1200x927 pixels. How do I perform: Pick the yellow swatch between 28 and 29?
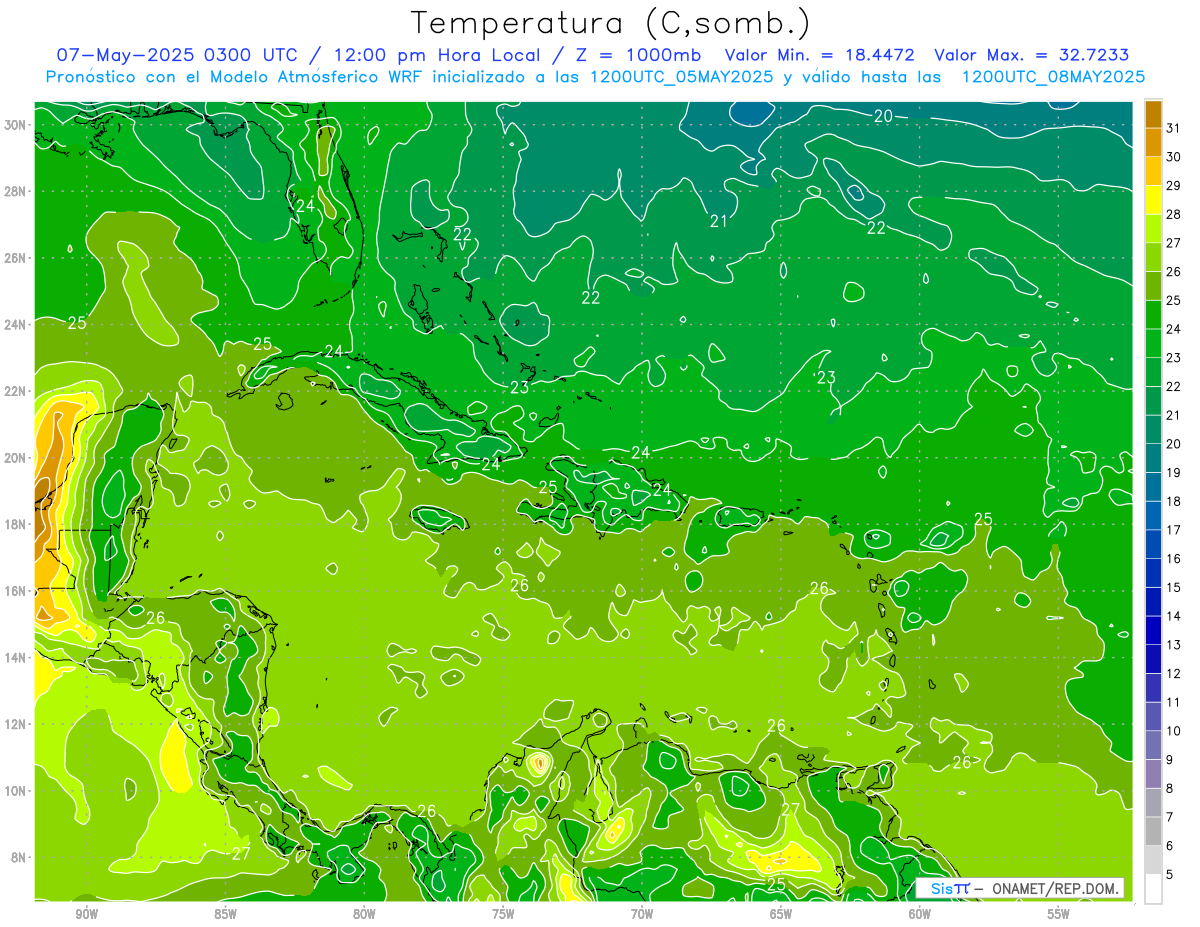[1153, 199]
